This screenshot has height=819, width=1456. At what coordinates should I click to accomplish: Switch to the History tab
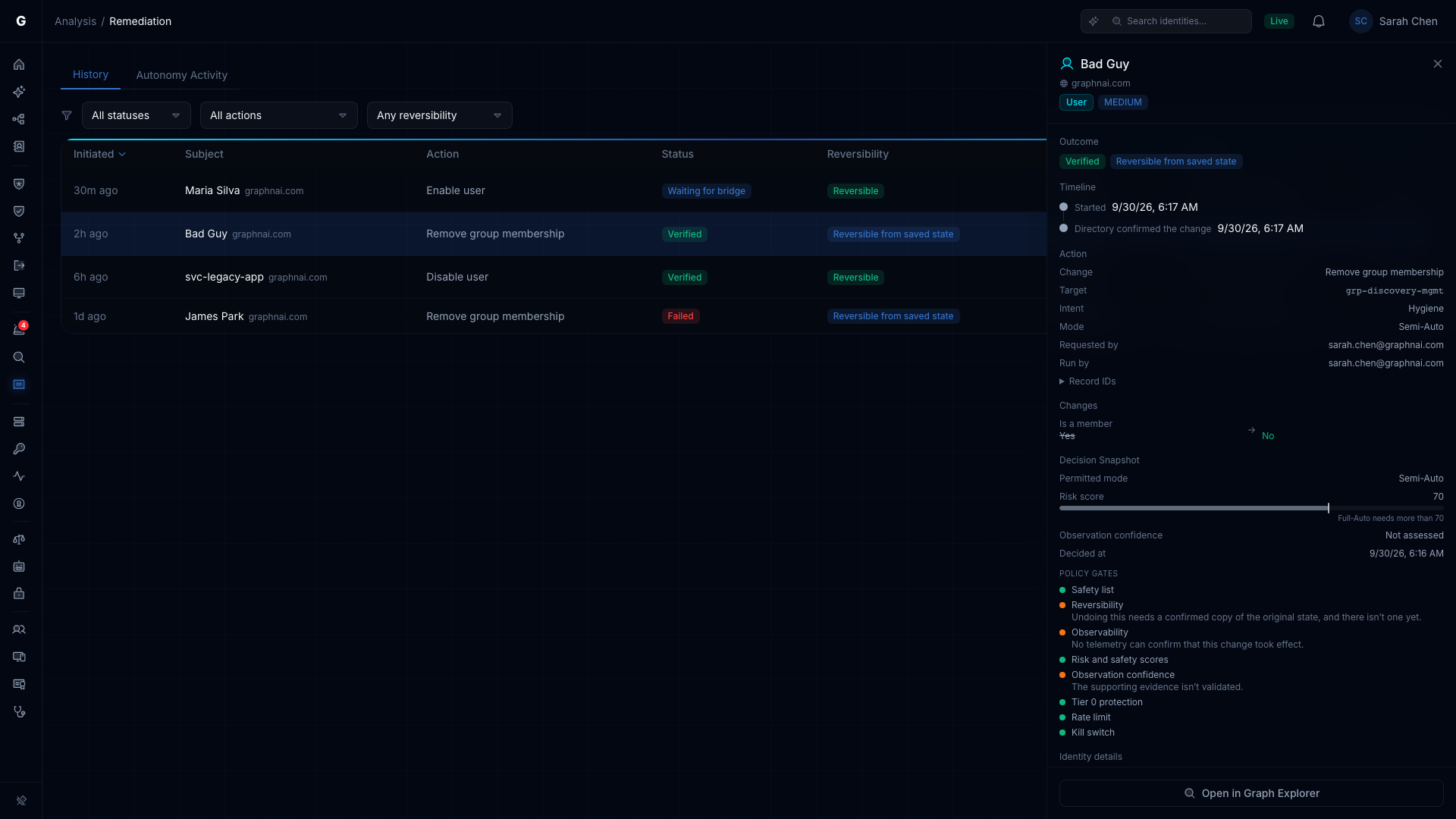[x=90, y=74]
